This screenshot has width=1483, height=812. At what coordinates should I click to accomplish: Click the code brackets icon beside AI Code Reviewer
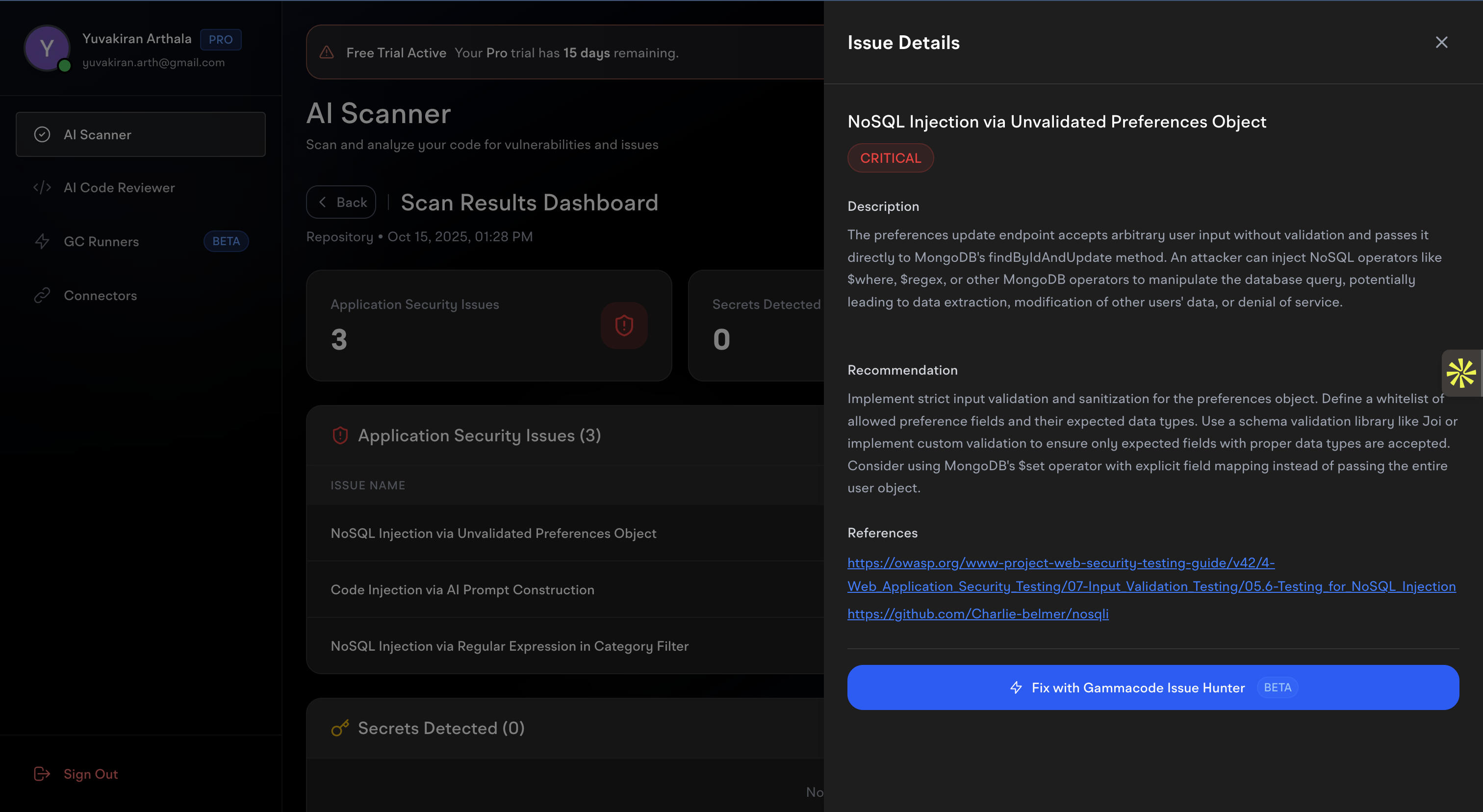coord(42,187)
